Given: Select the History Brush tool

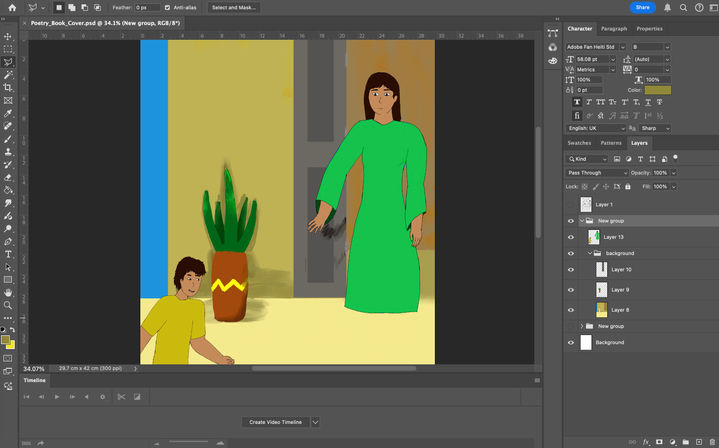Looking at the screenshot, I should pyautogui.click(x=8, y=165).
